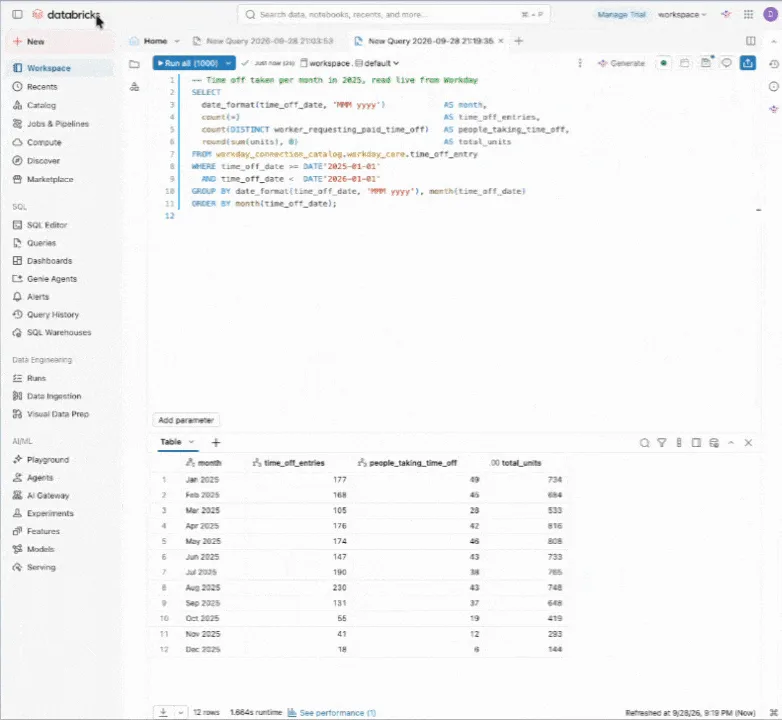Click the blue Share button icon
This screenshot has width=782, height=720.
(748, 63)
